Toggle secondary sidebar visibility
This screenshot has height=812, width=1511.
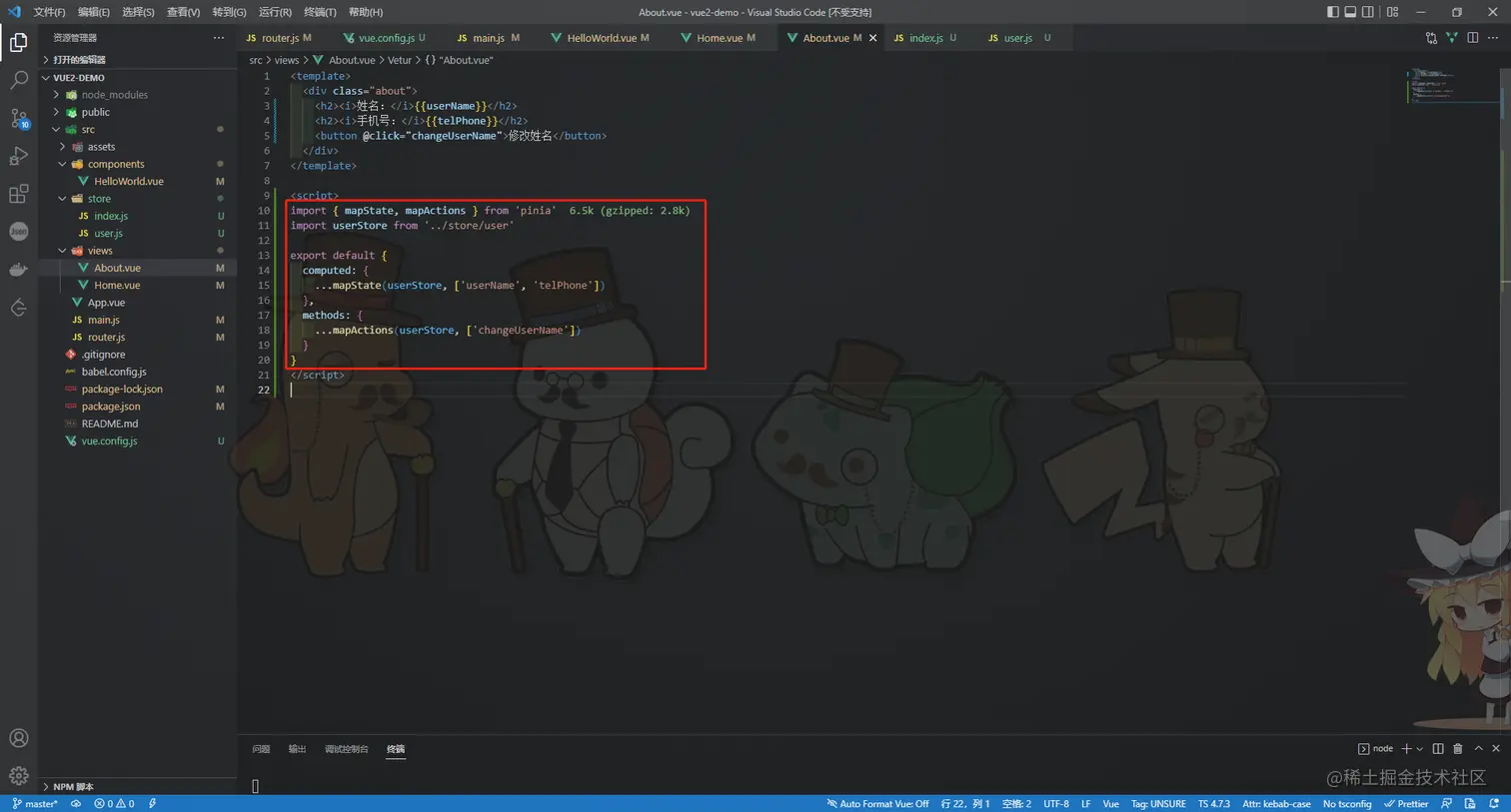pyautogui.click(x=1368, y=12)
